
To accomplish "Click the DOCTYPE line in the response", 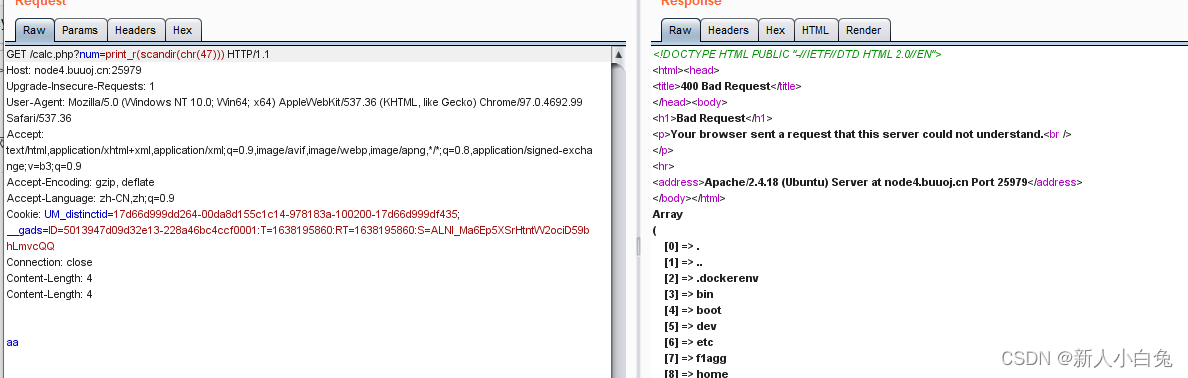I will (797, 55).
